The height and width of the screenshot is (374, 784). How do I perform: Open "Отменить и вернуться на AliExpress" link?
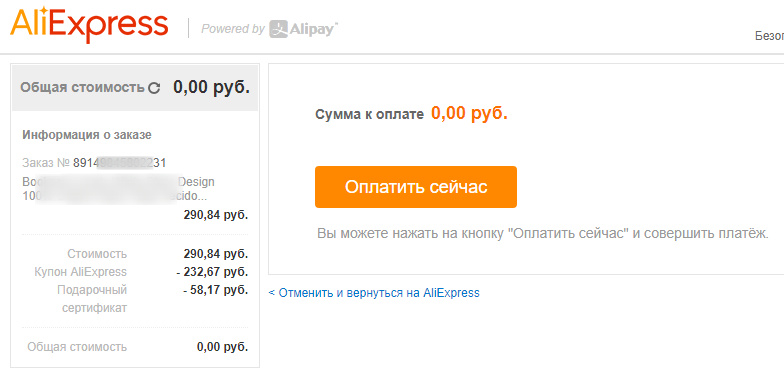[374, 292]
